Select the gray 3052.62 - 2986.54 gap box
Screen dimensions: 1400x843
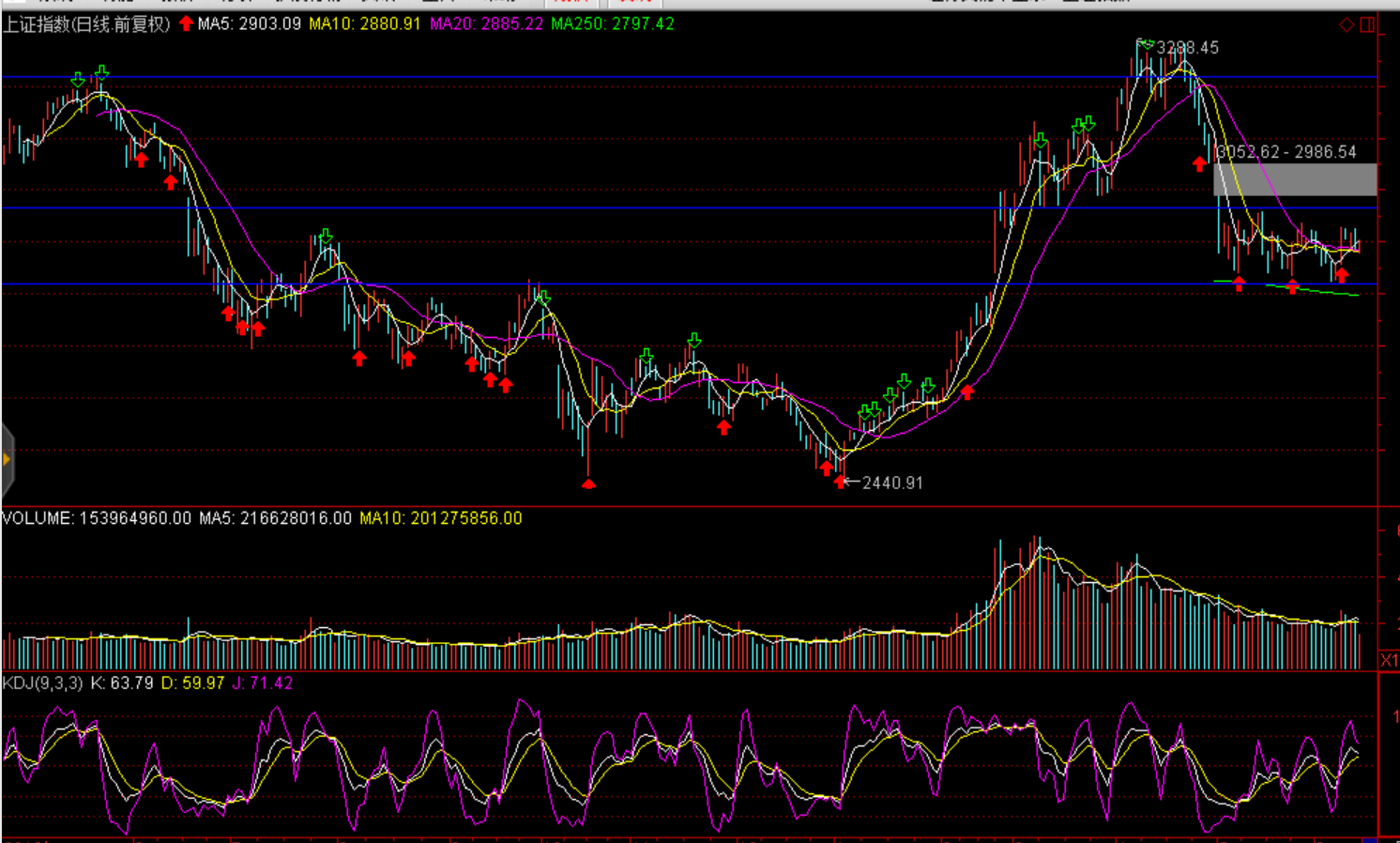coord(1295,178)
